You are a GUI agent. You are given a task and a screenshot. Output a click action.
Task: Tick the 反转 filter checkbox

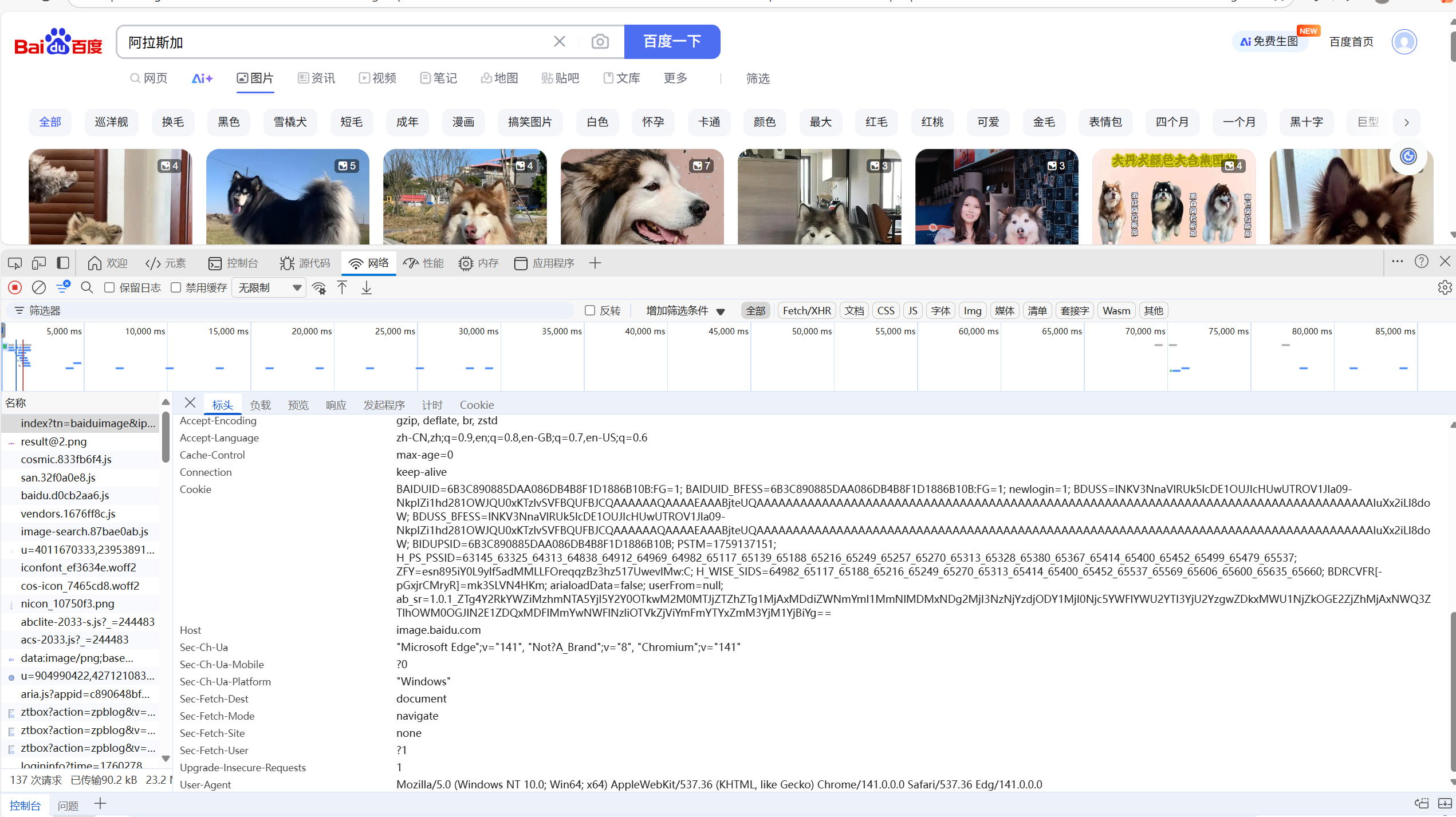[590, 310]
